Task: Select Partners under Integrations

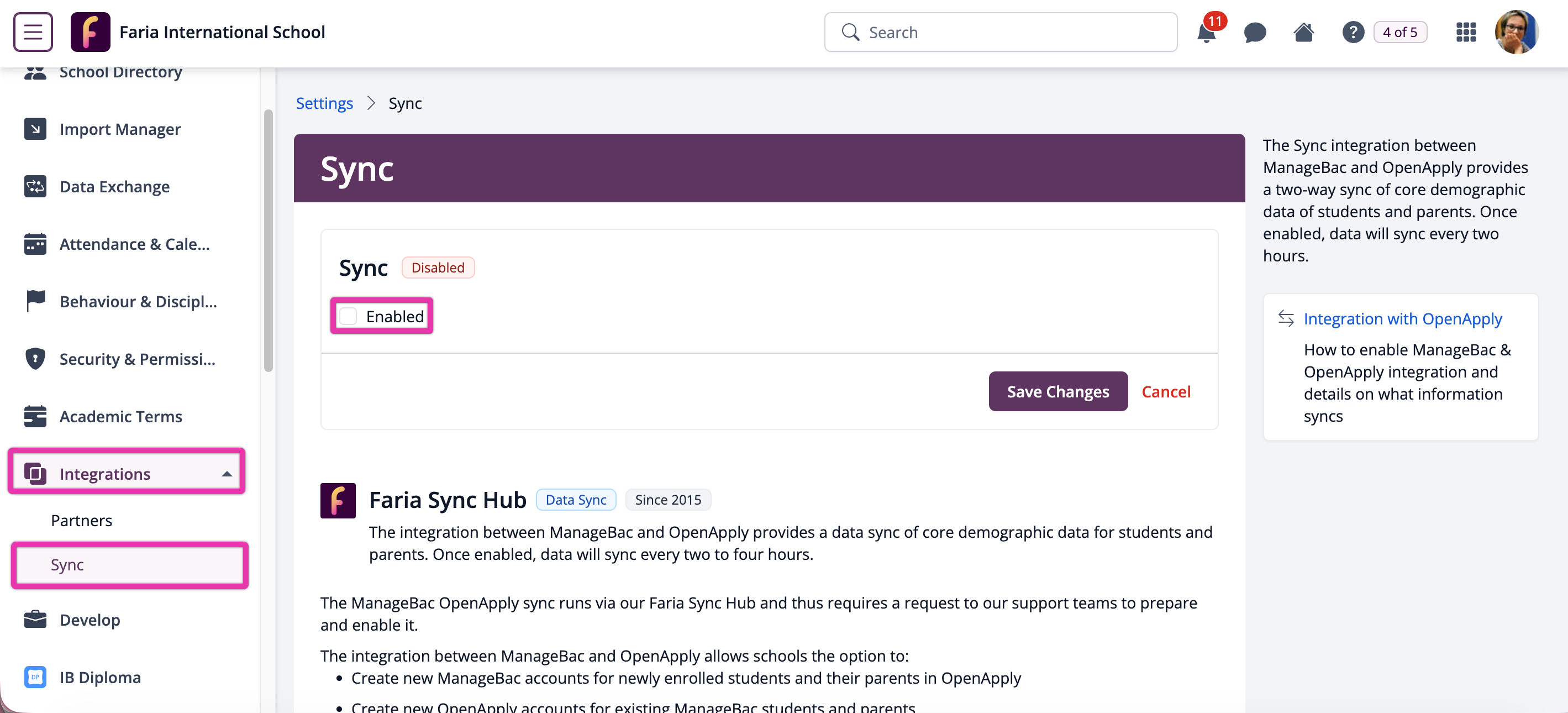Action: tap(82, 521)
